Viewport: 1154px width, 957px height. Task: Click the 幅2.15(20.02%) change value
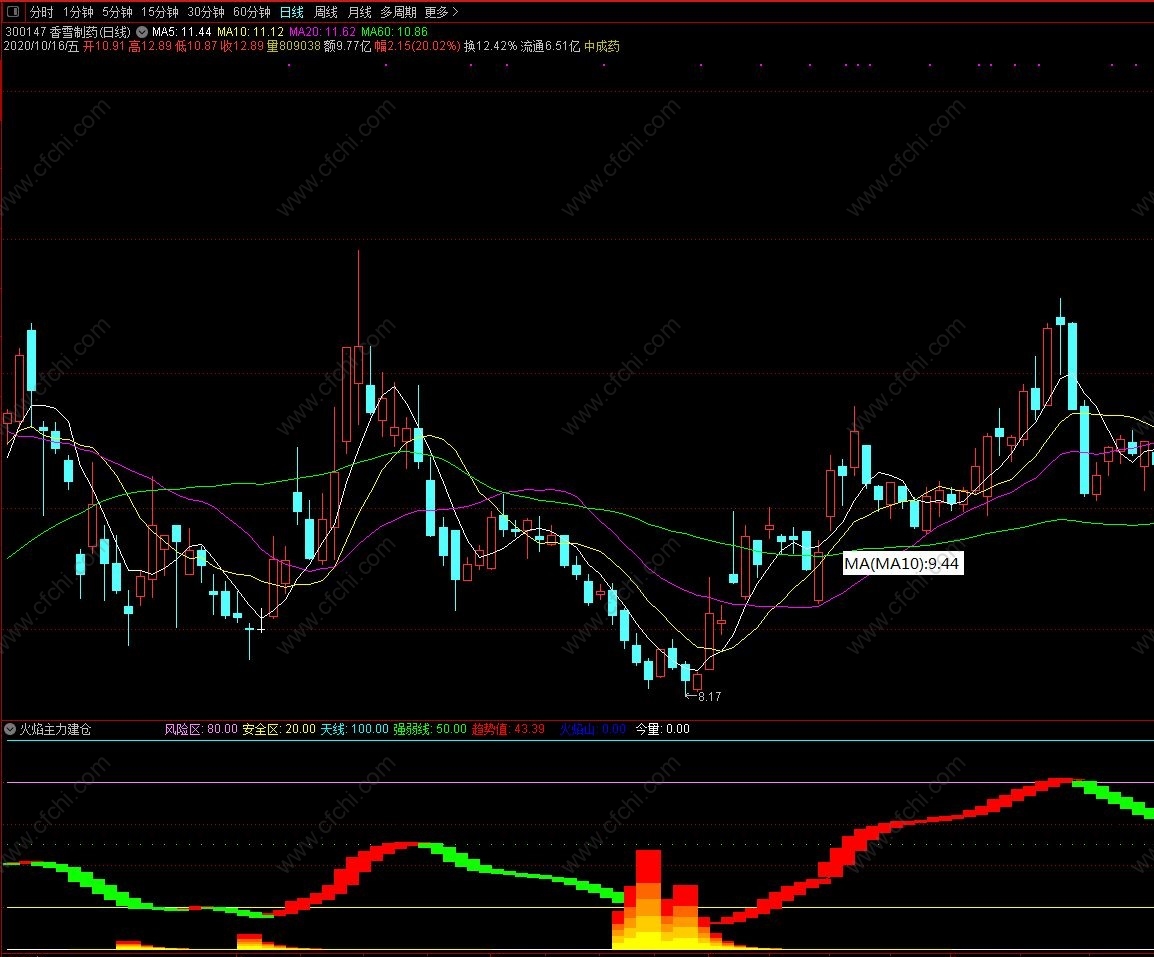417,46
